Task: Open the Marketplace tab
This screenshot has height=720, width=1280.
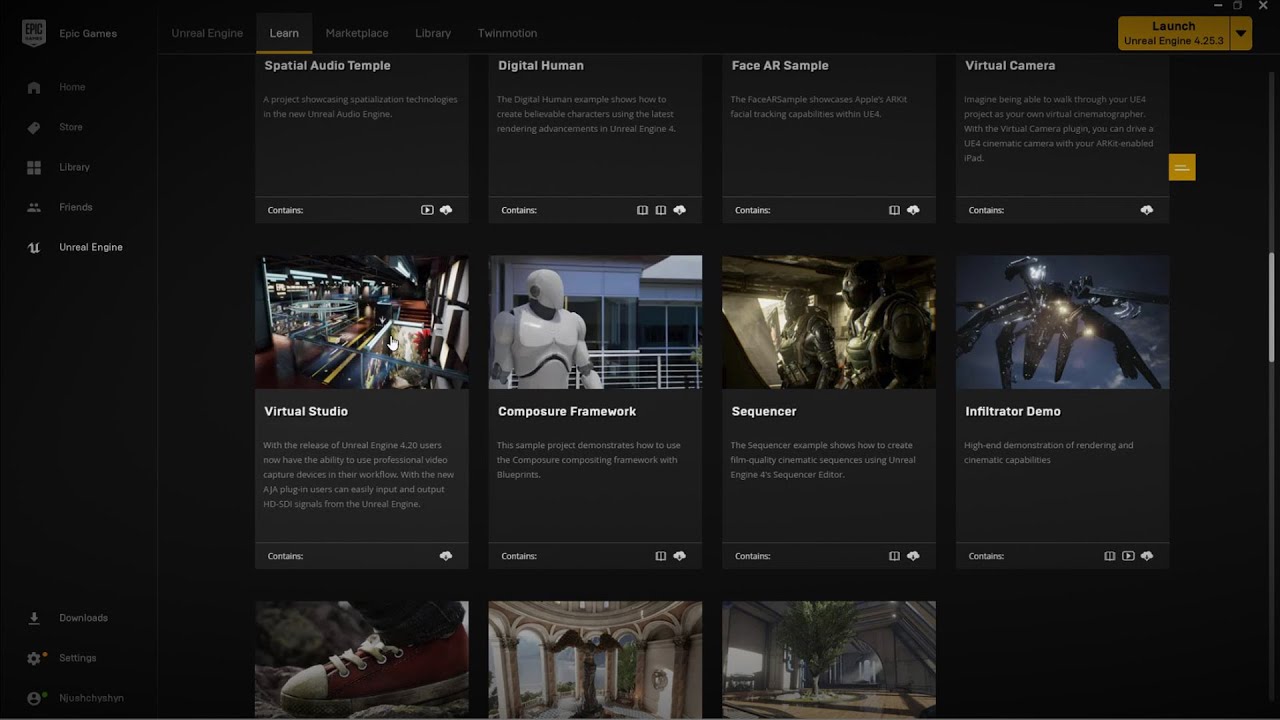Action: tap(357, 33)
